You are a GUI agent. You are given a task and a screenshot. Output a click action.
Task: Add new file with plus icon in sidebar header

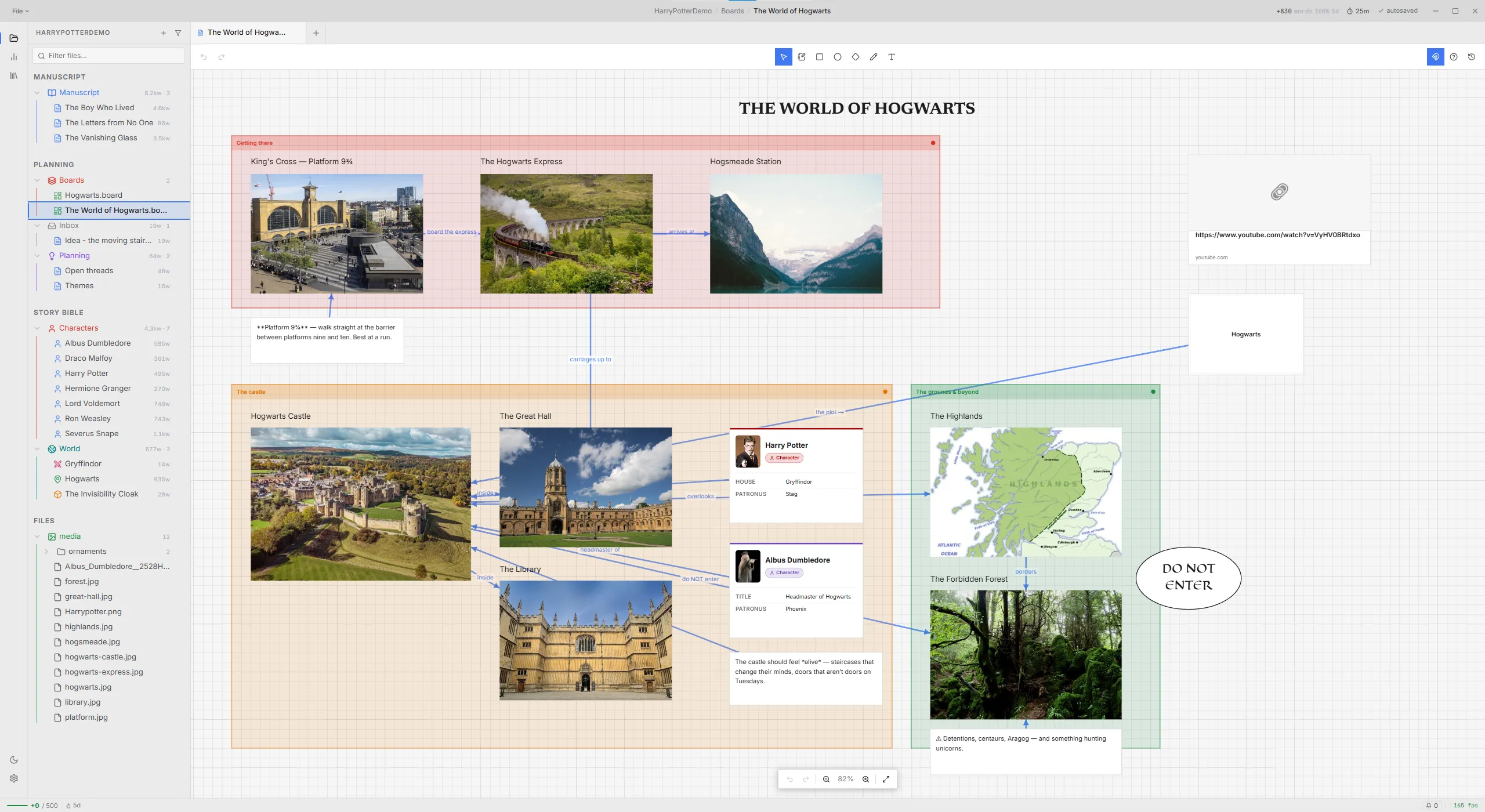163,33
